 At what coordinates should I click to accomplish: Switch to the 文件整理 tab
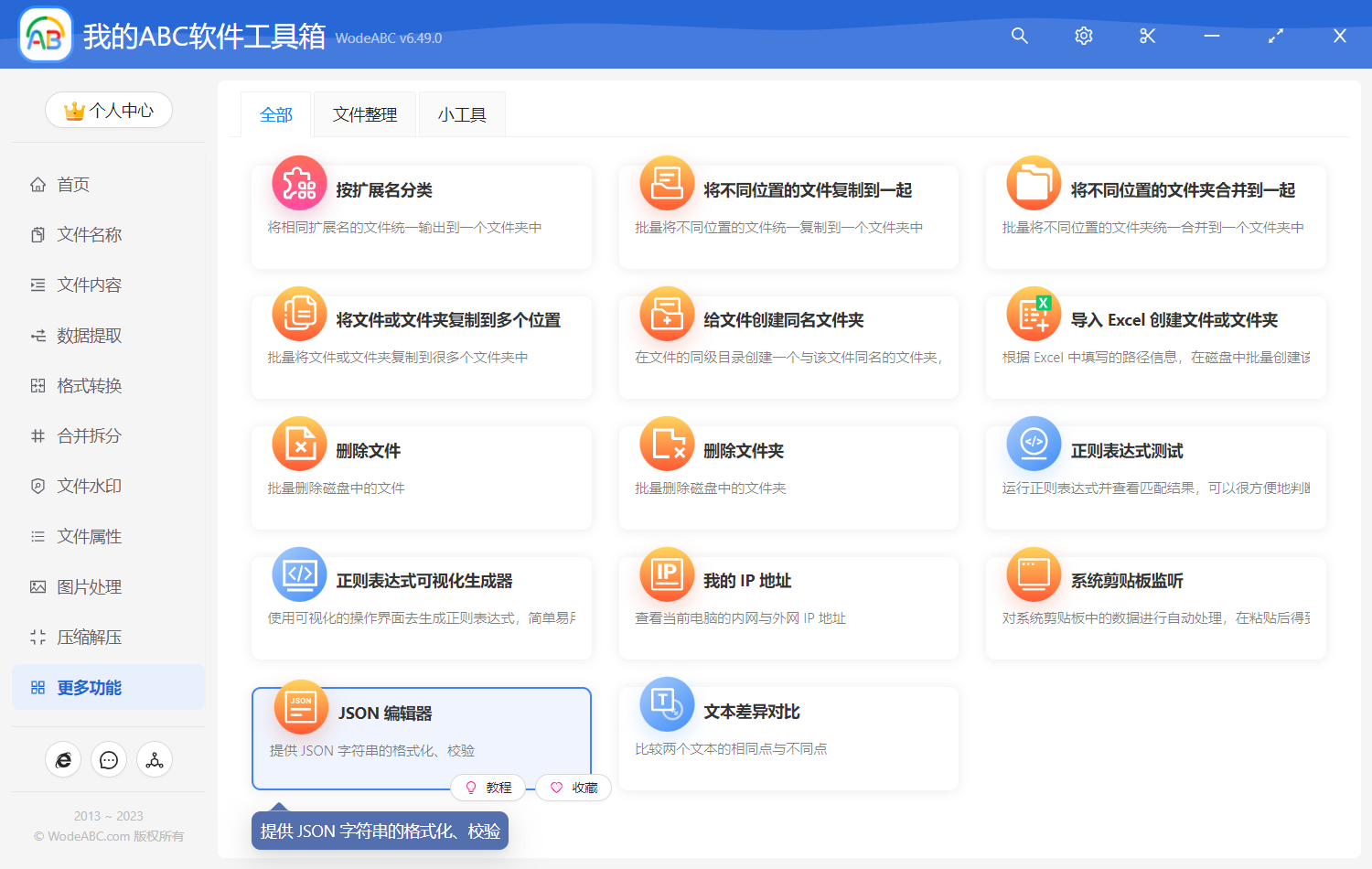(364, 113)
